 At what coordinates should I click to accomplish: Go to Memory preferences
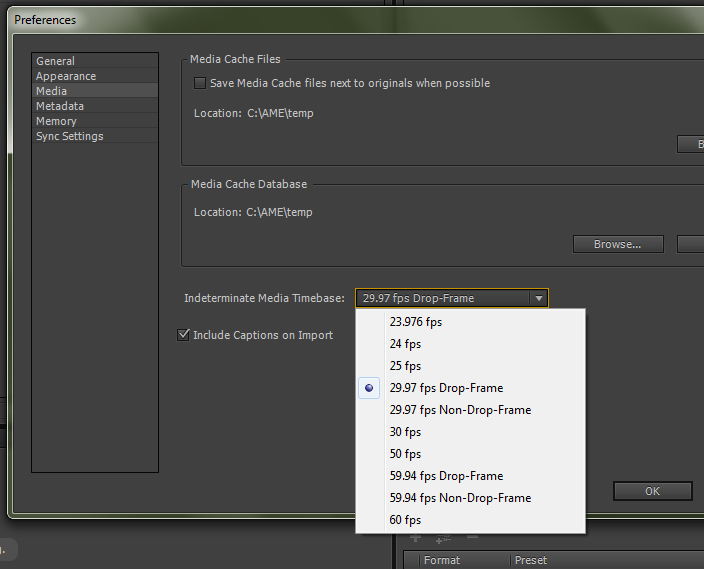pyautogui.click(x=95, y=121)
